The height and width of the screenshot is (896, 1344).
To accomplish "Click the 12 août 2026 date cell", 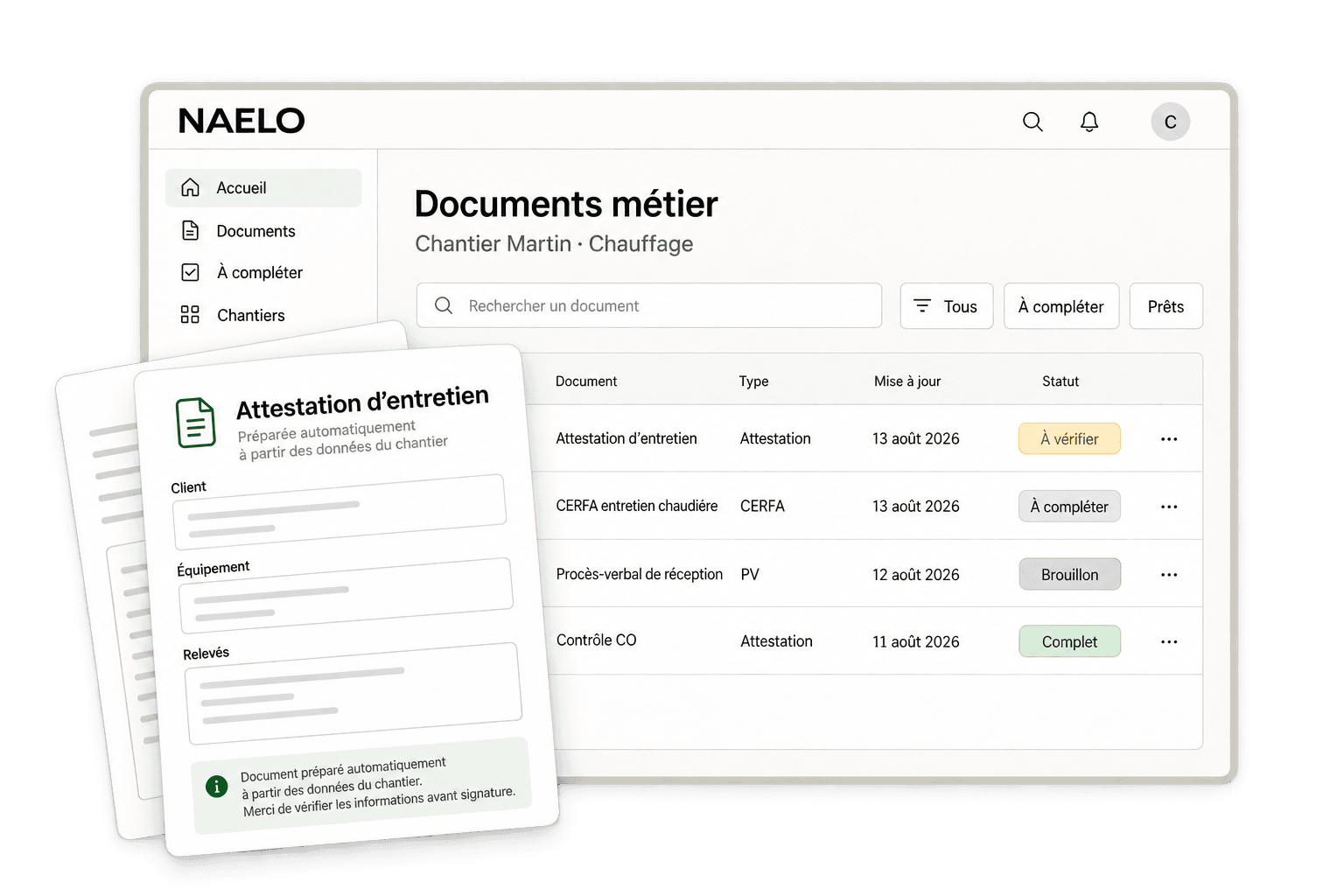I will pyautogui.click(x=916, y=575).
